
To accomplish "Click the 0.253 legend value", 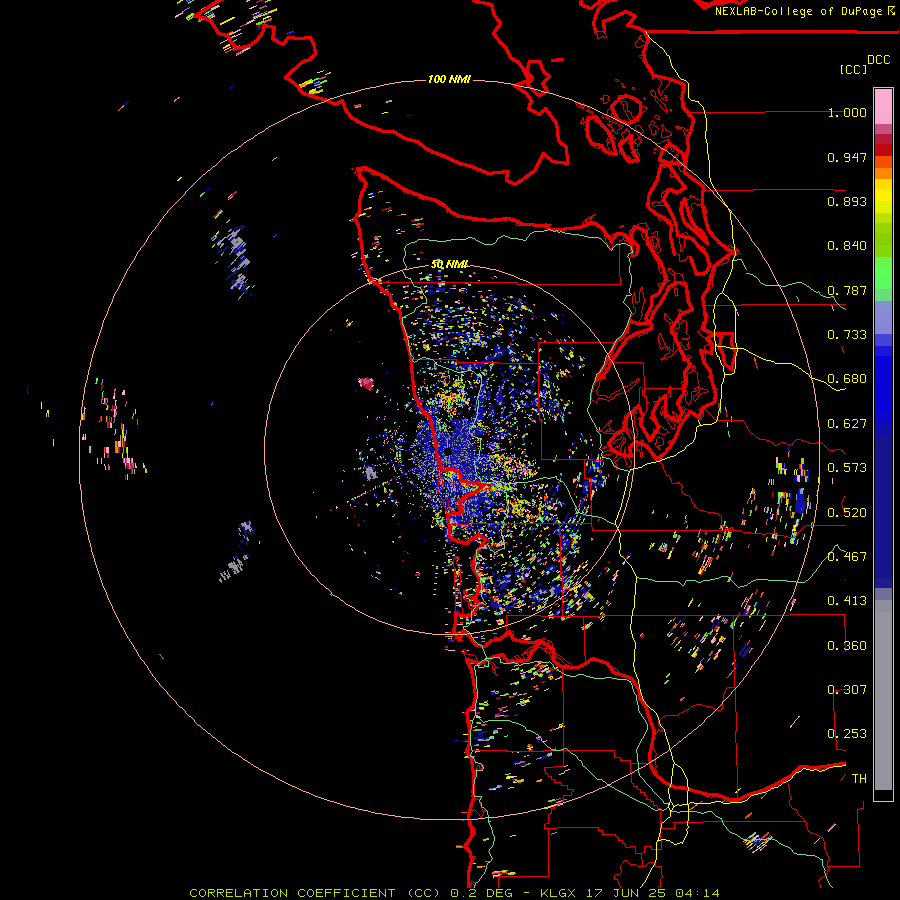I will (847, 734).
